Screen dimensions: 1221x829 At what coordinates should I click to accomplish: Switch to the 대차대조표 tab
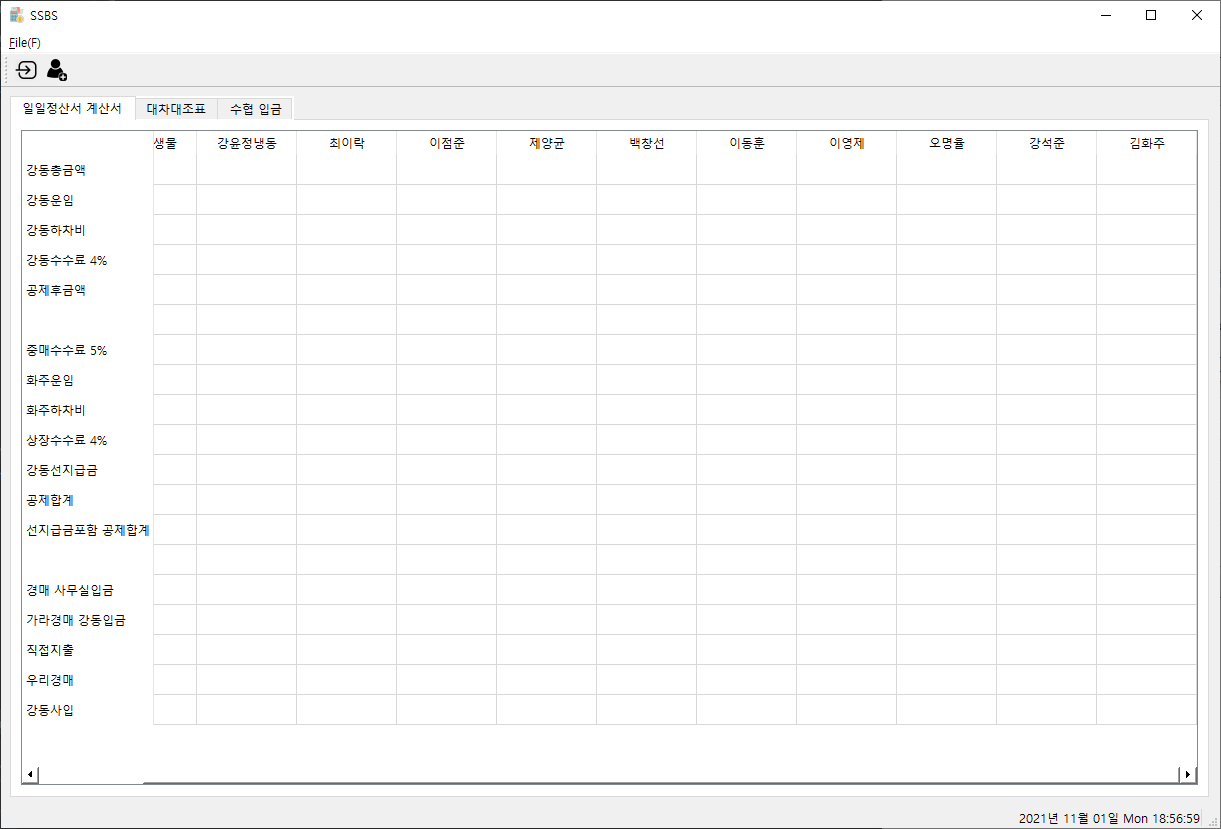176,109
